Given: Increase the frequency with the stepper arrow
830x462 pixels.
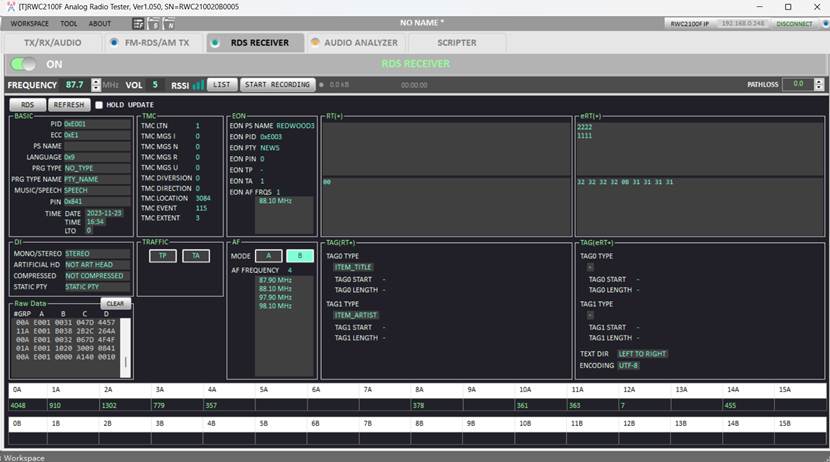Looking at the screenshot, I should pyautogui.click(x=96, y=81).
